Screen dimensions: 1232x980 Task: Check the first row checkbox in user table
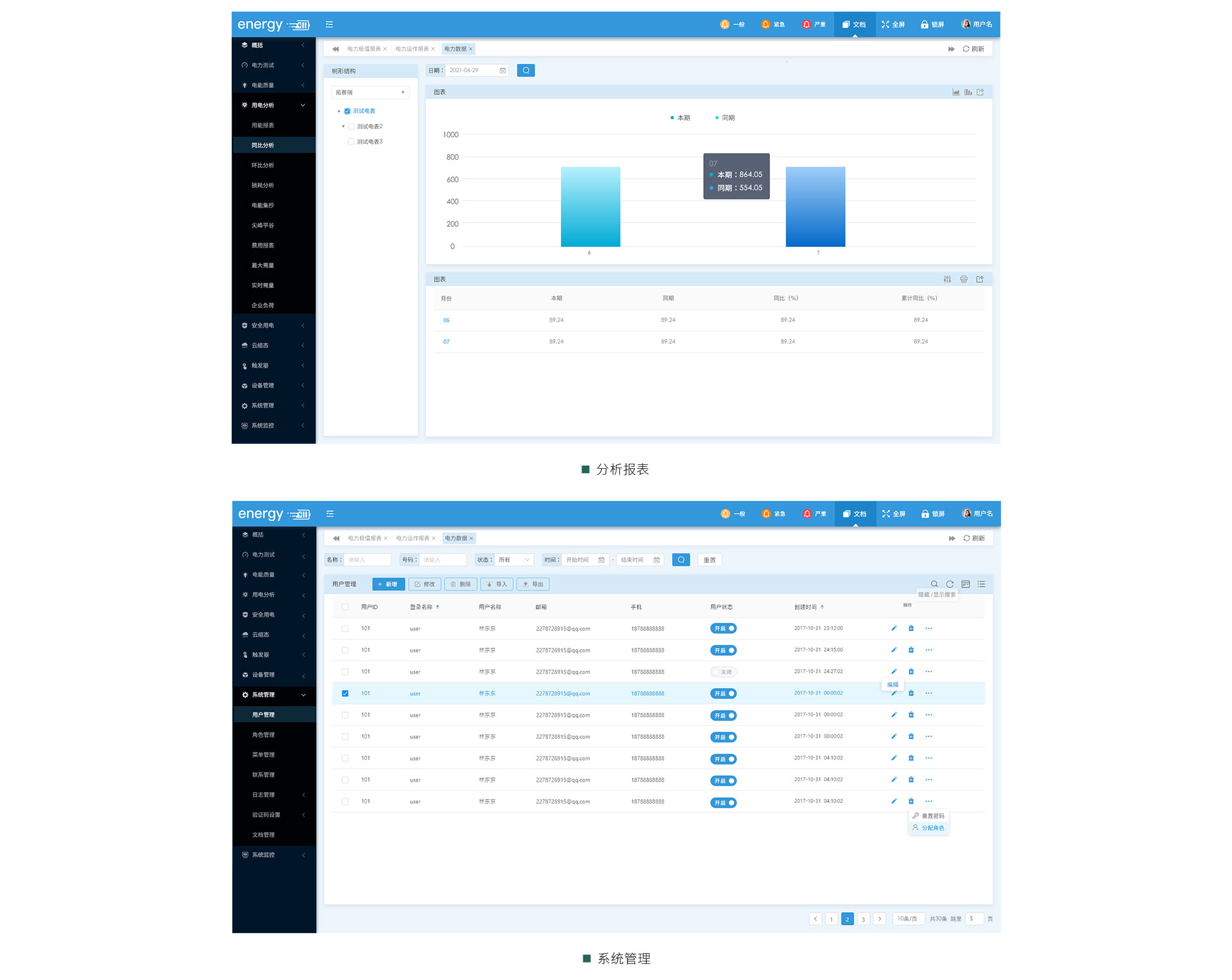pyautogui.click(x=347, y=627)
